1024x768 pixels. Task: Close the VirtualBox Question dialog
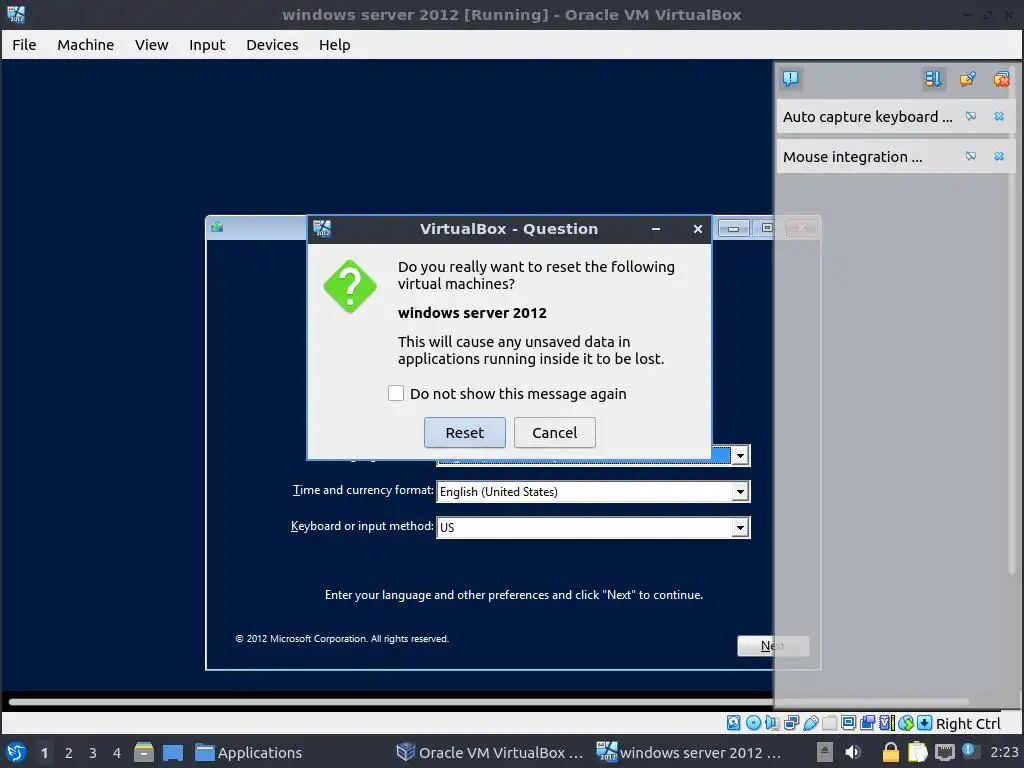(x=697, y=229)
